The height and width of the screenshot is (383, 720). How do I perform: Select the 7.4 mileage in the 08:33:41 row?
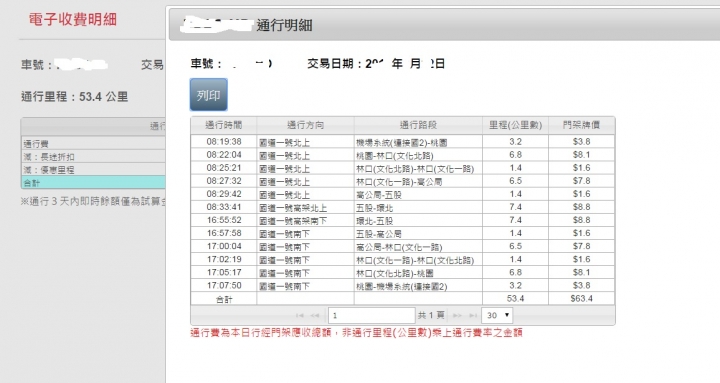coord(515,207)
